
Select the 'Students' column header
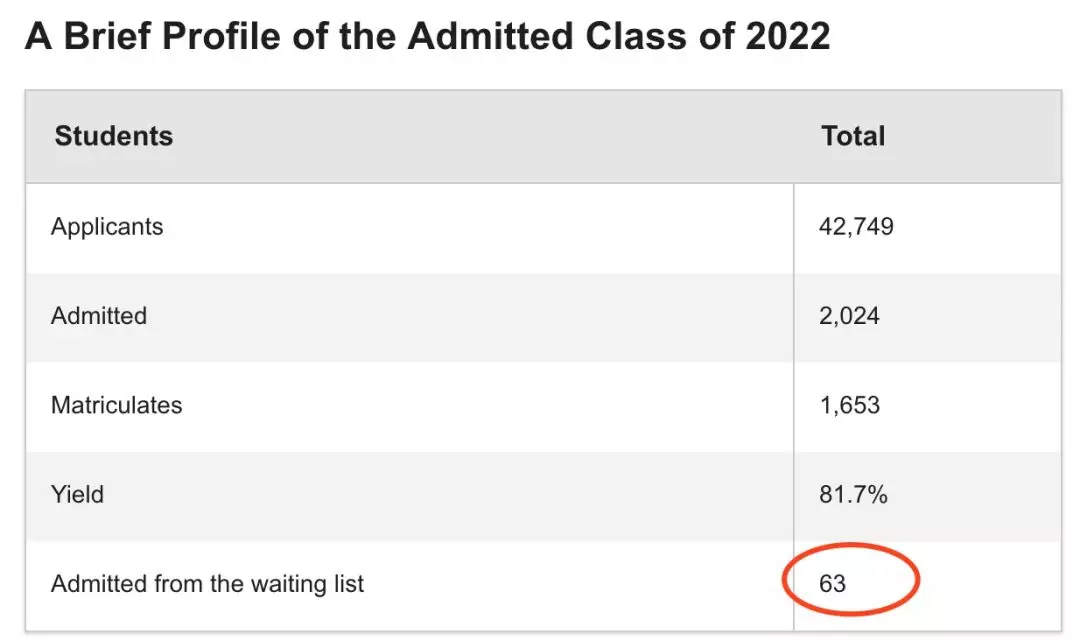(114, 136)
